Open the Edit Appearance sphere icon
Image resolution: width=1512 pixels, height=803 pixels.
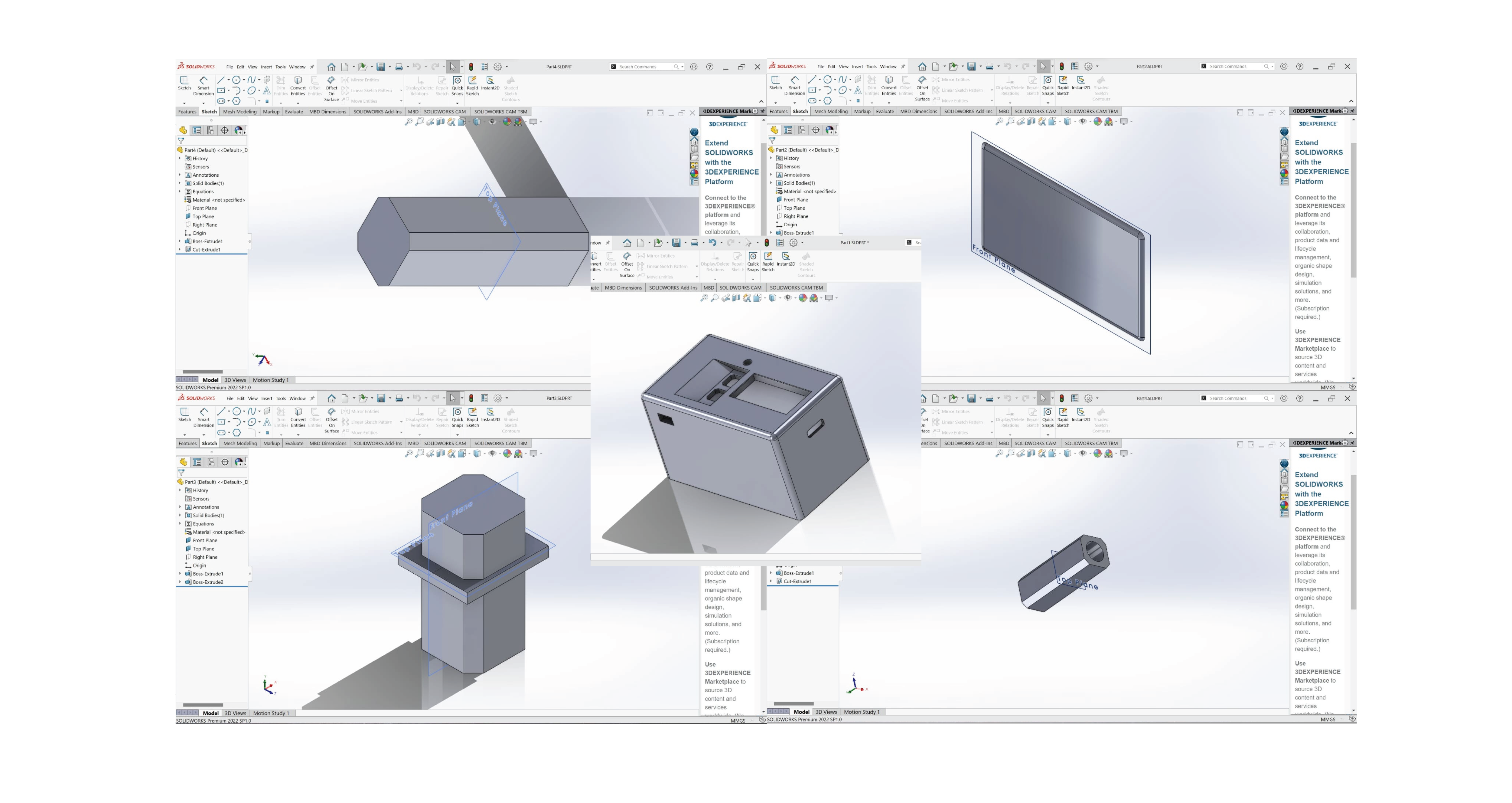click(x=507, y=122)
